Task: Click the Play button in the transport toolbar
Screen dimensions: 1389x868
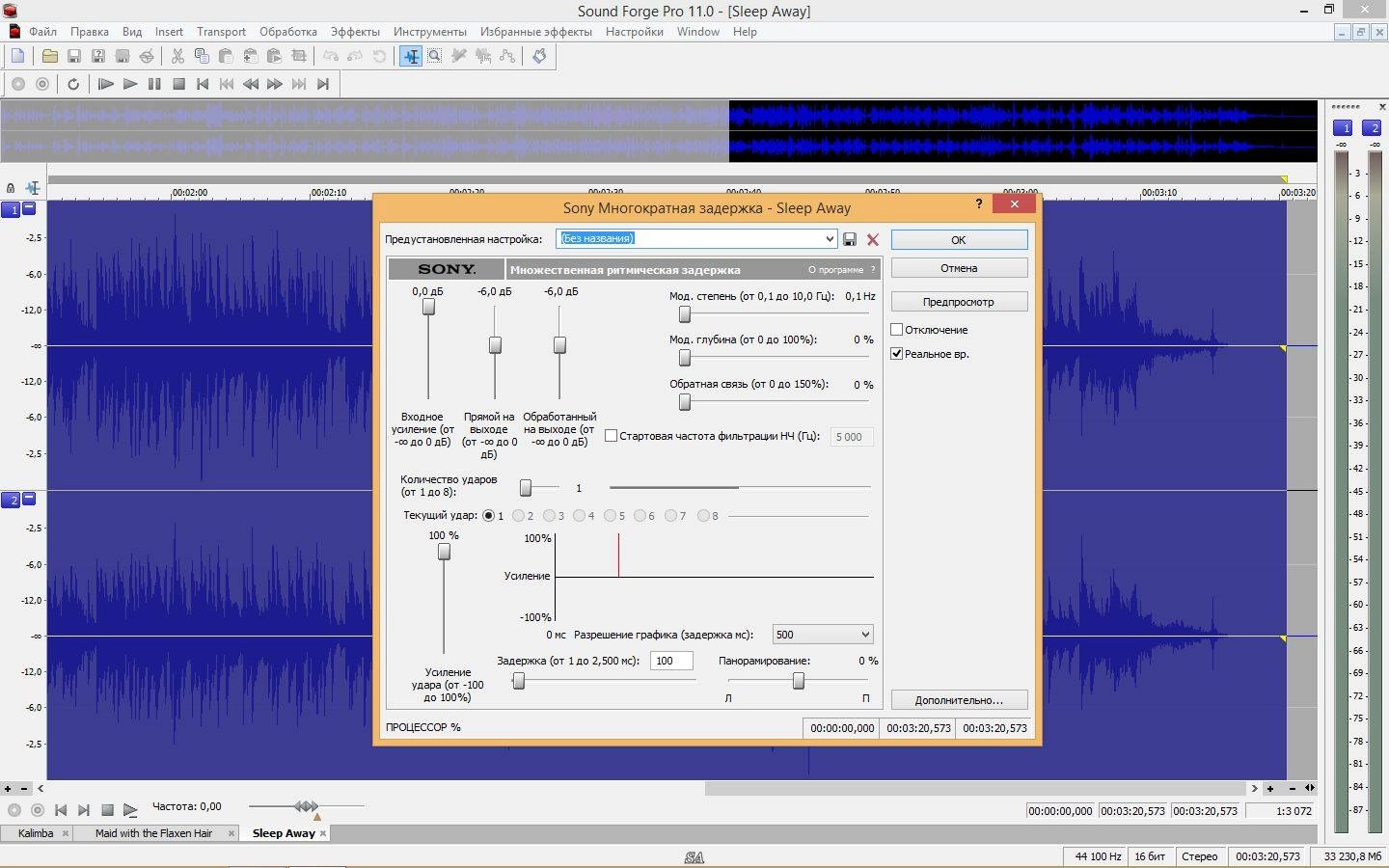Action: click(x=130, y=84)
